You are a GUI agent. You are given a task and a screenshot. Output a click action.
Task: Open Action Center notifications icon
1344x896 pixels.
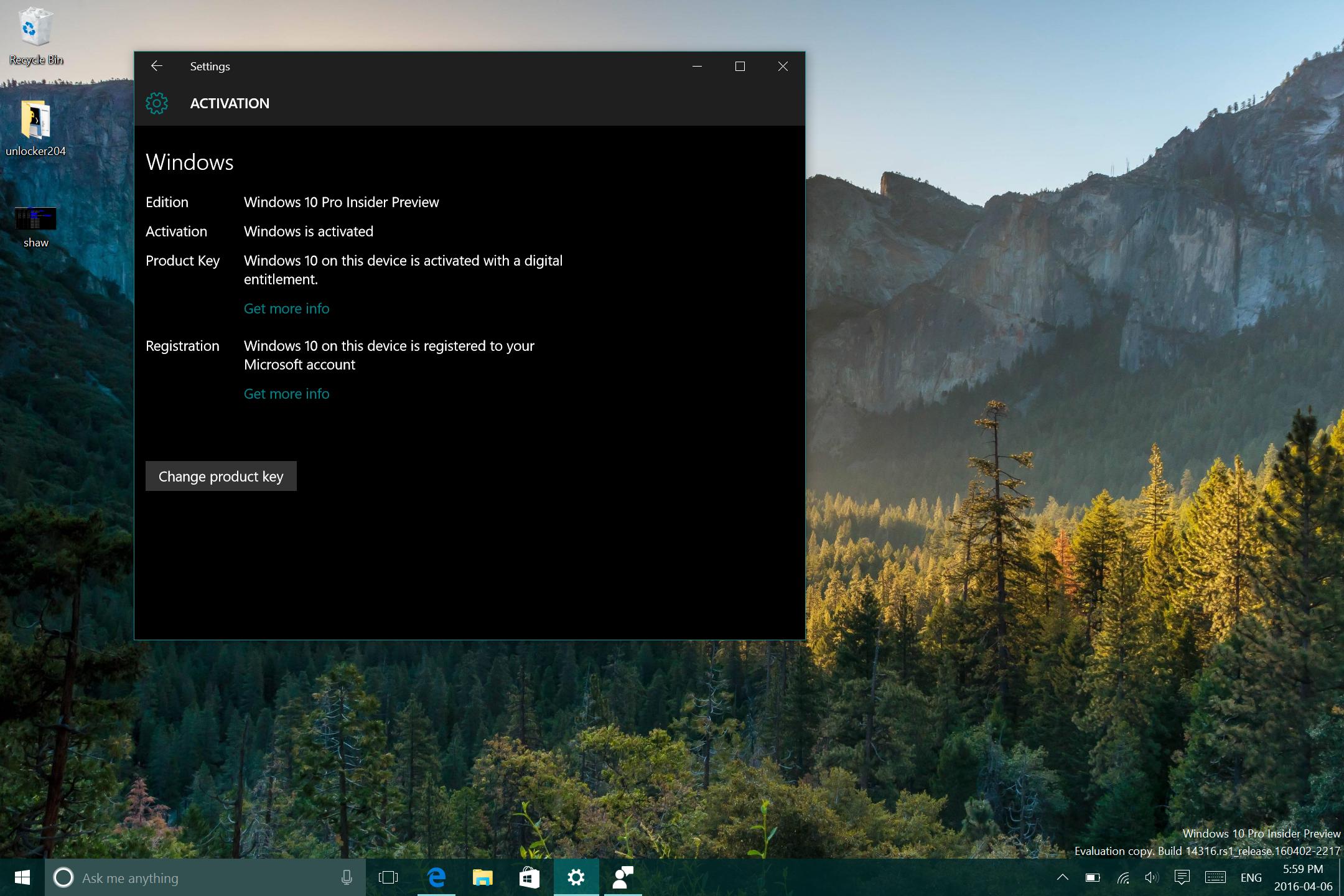tap(1182, 878)
